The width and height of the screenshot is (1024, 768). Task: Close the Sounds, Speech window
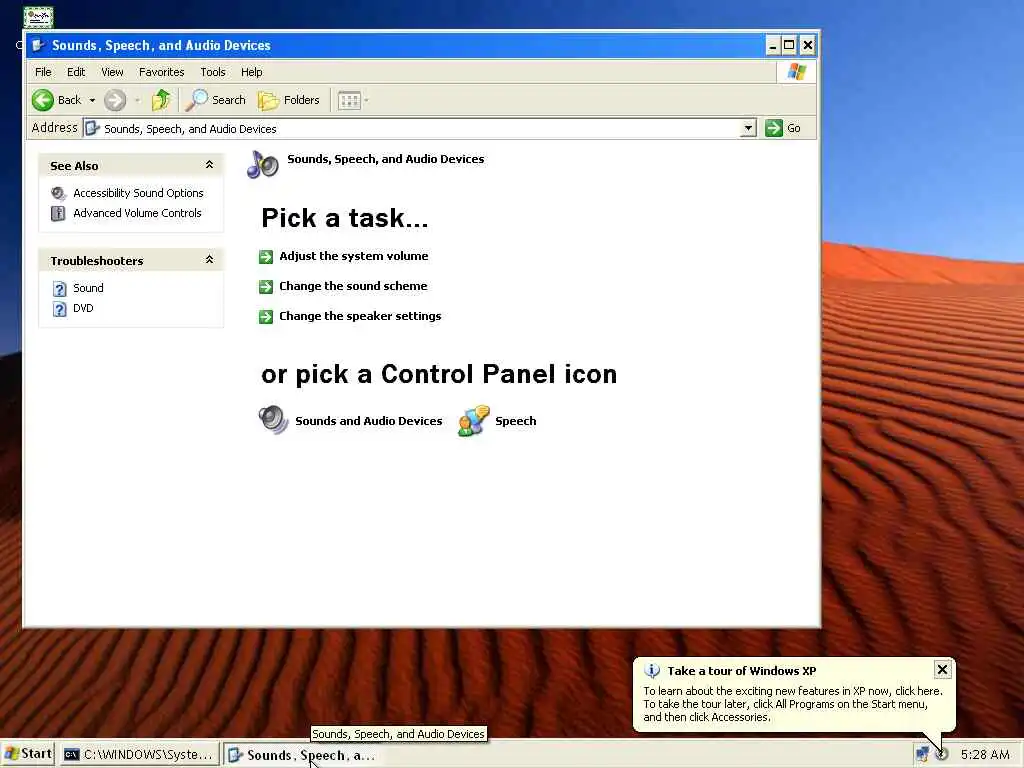coord(808,45)
